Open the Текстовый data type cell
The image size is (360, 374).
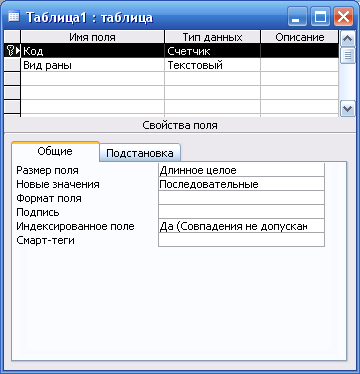tap(213, 65)
